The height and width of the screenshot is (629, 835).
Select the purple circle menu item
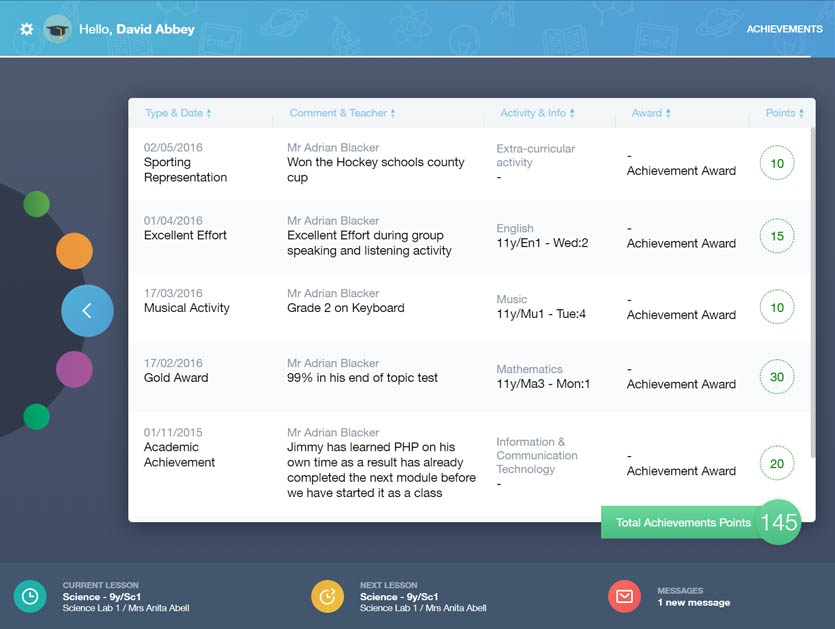[74, 369]
